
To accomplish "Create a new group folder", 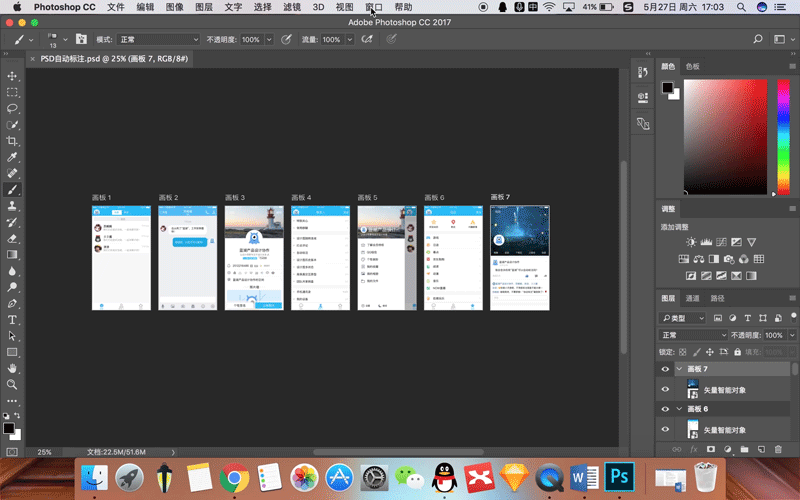I will [744, 449].
